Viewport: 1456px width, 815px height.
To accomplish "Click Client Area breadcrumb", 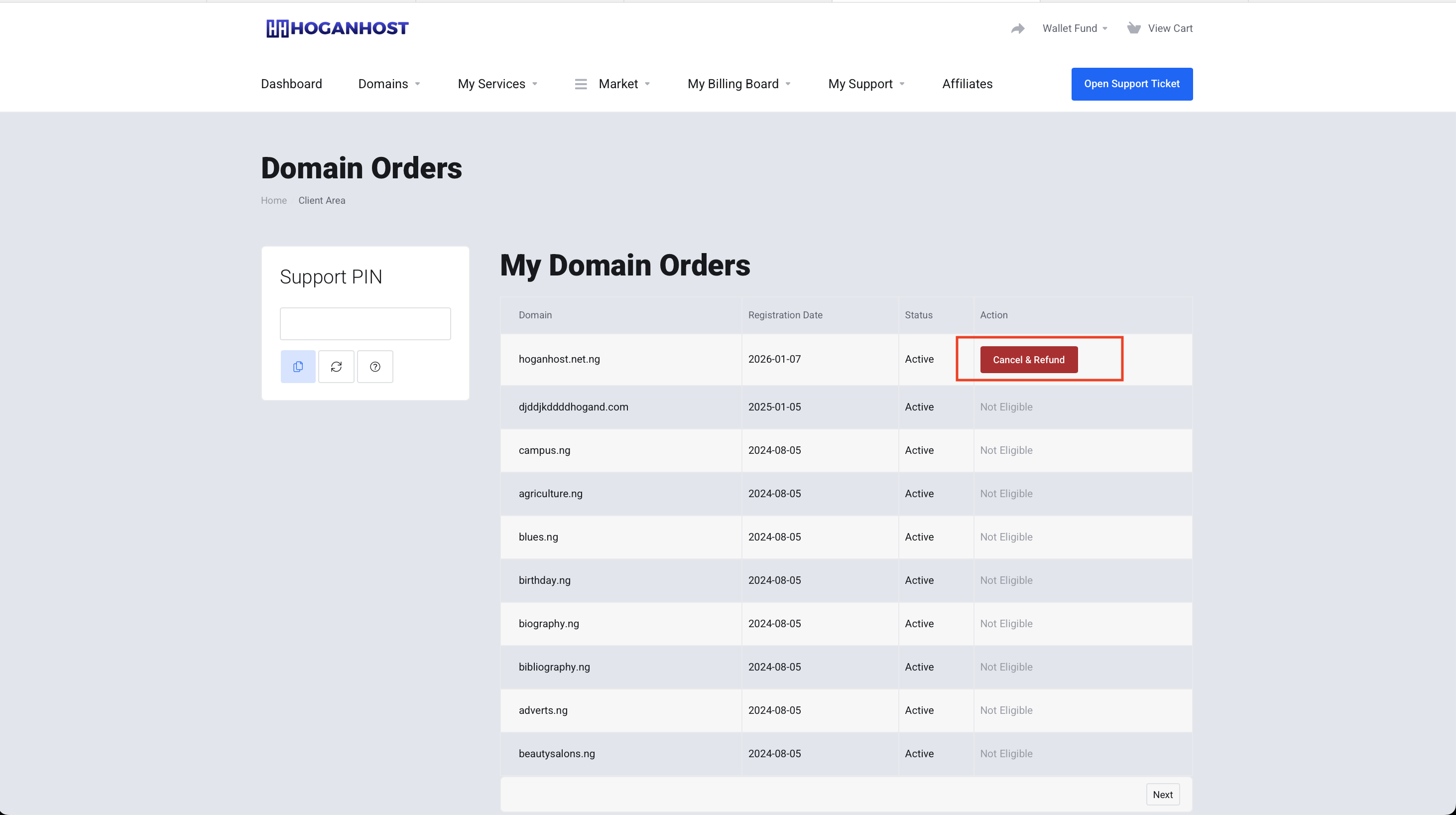I will point(322,200).
